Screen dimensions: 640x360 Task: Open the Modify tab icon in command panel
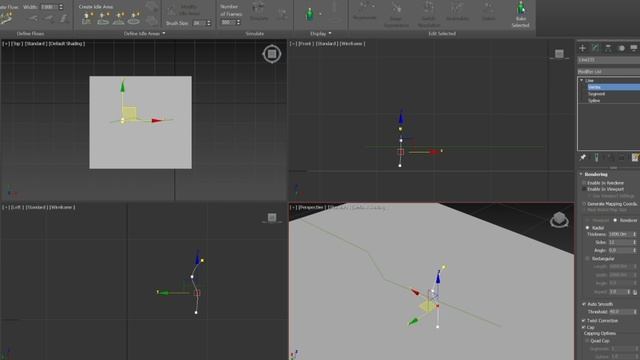tap(596, 48)
